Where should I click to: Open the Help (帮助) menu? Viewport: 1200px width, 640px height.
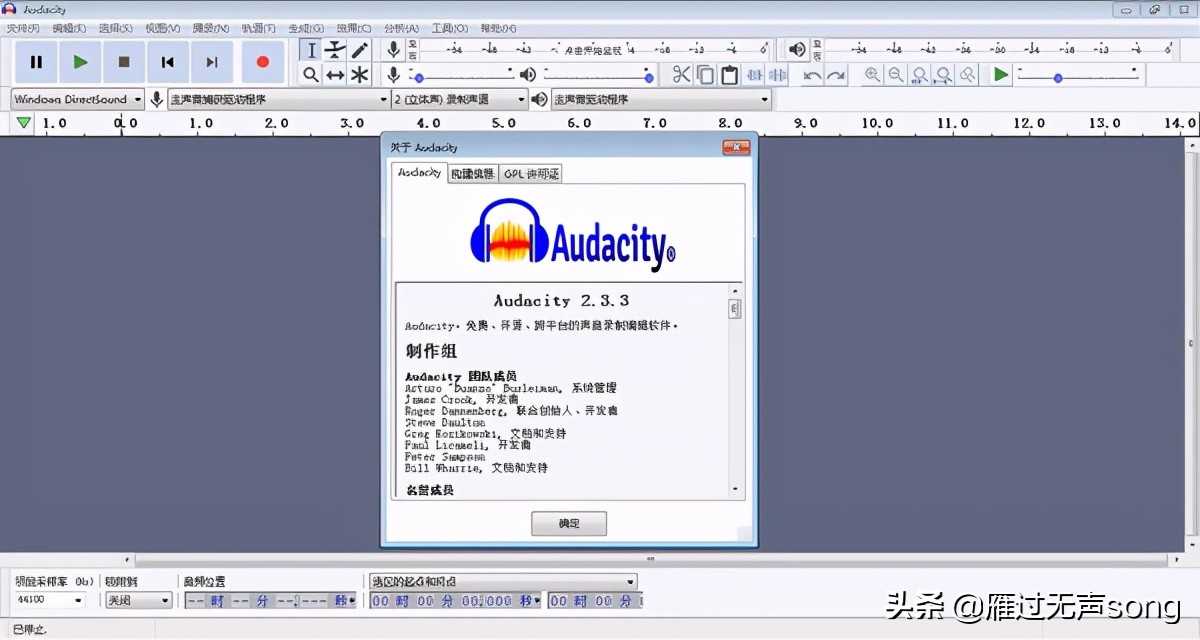(497, 28)
